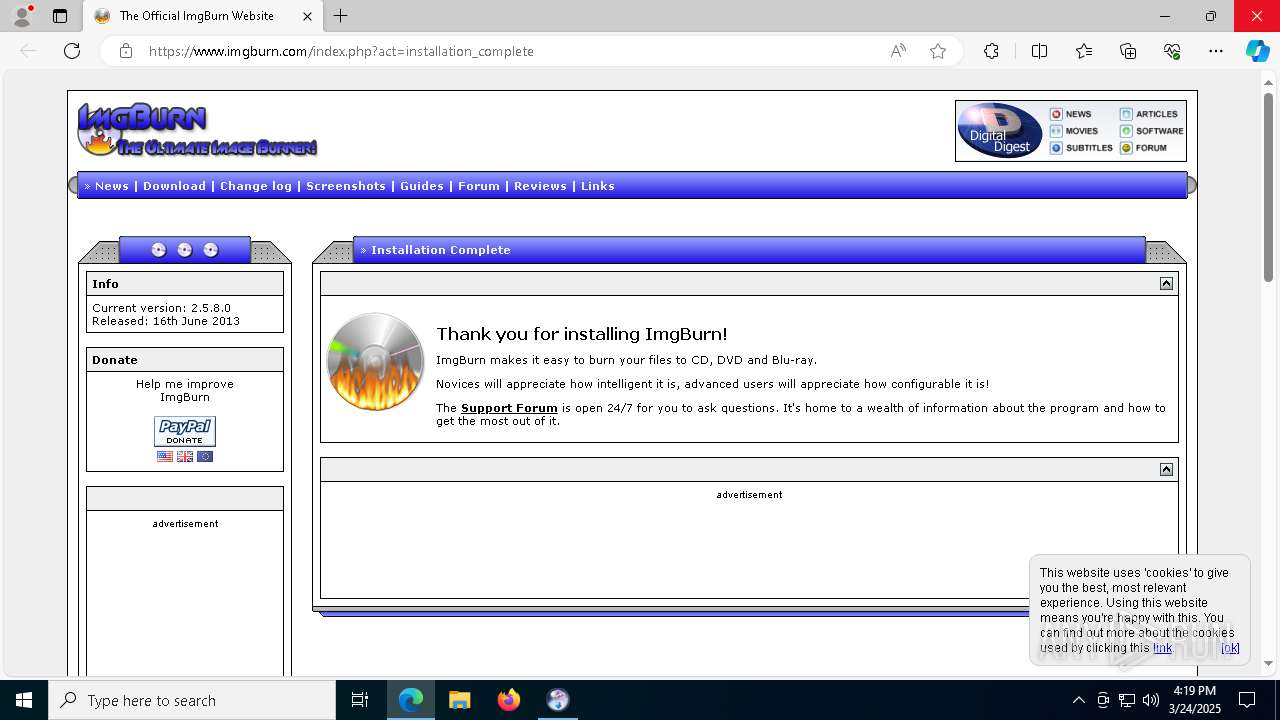Open a new browser tab
Viewport: 1280px width, 720px height.
tap(341, 16)
